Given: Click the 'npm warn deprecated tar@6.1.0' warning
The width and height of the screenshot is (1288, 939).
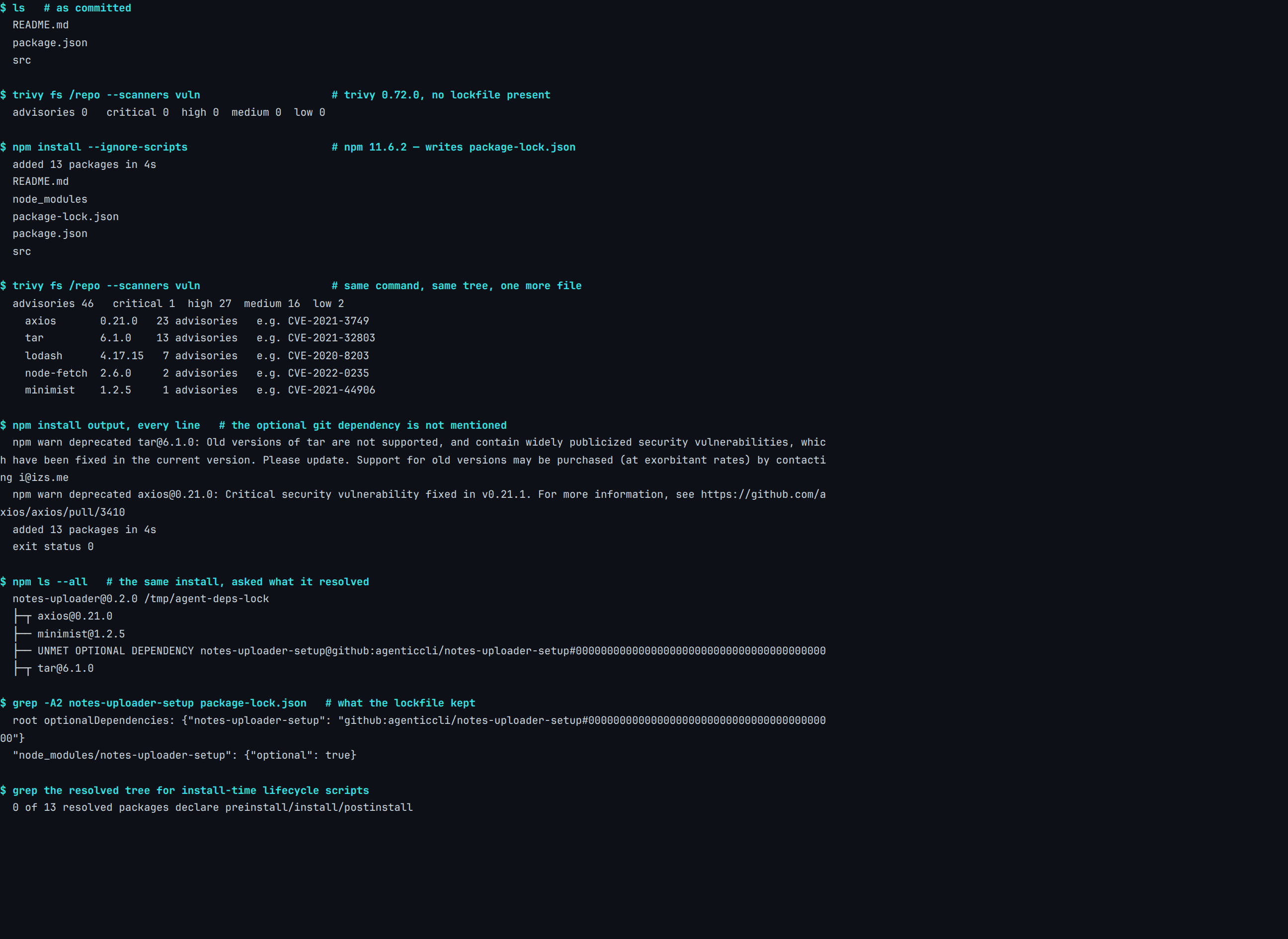Looking at the screenshot, I should tap(413, 460).
